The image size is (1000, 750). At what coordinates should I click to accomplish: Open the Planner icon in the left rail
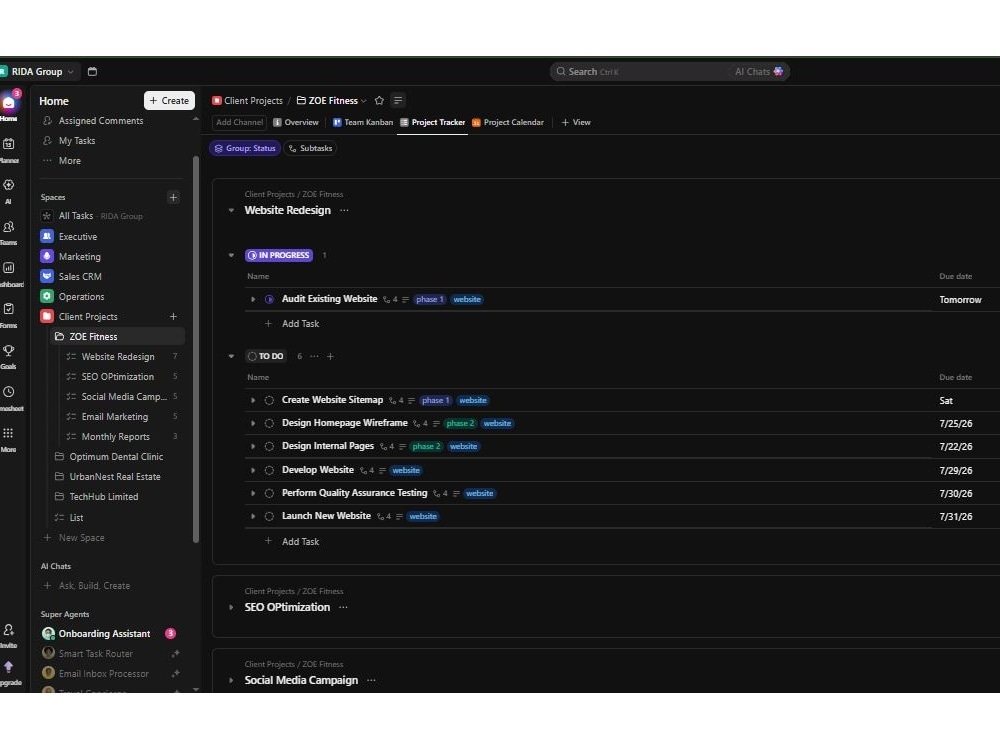tap(9, 144)
